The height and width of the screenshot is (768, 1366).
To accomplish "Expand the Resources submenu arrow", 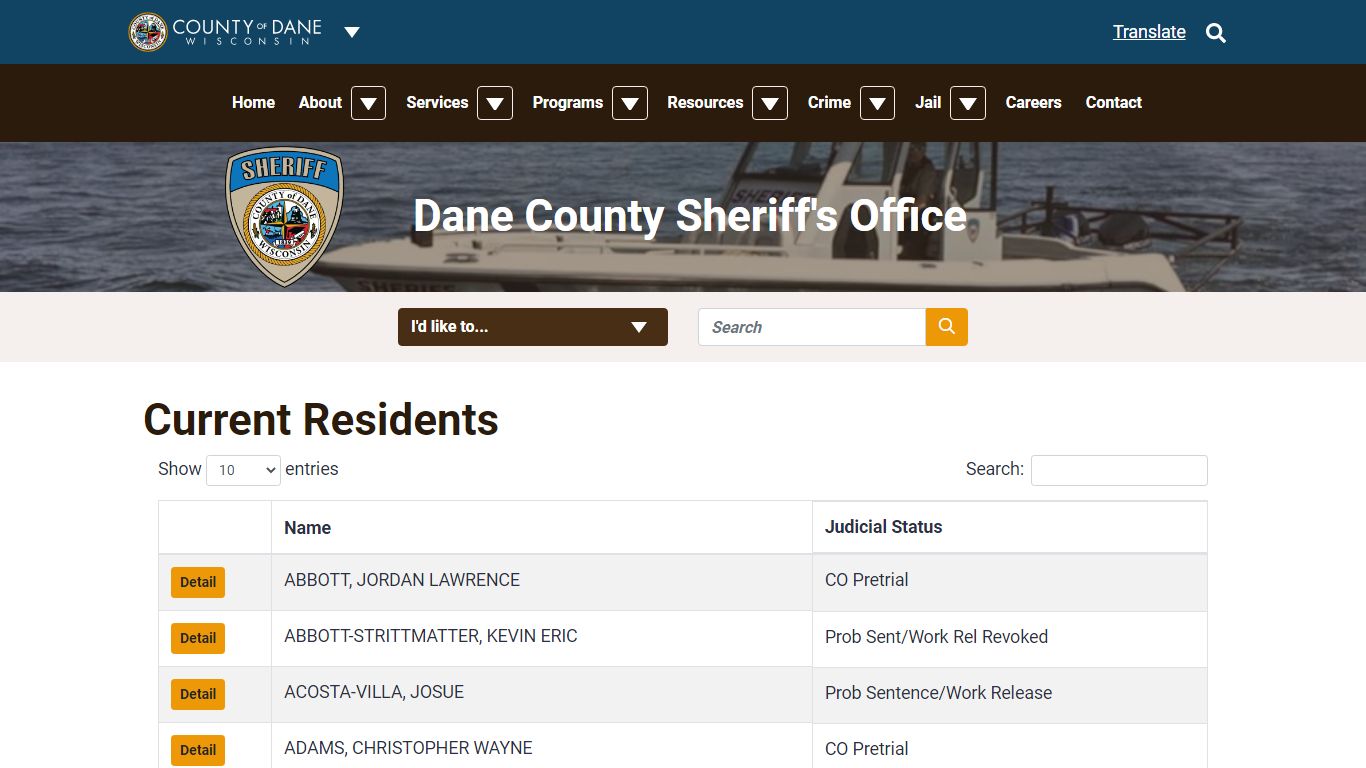I will tap(770, 103).
